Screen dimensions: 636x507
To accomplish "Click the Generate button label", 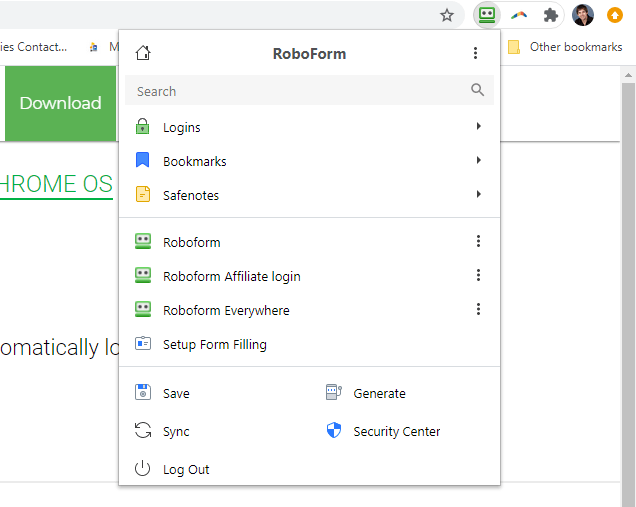I will [x=379, y=393].
